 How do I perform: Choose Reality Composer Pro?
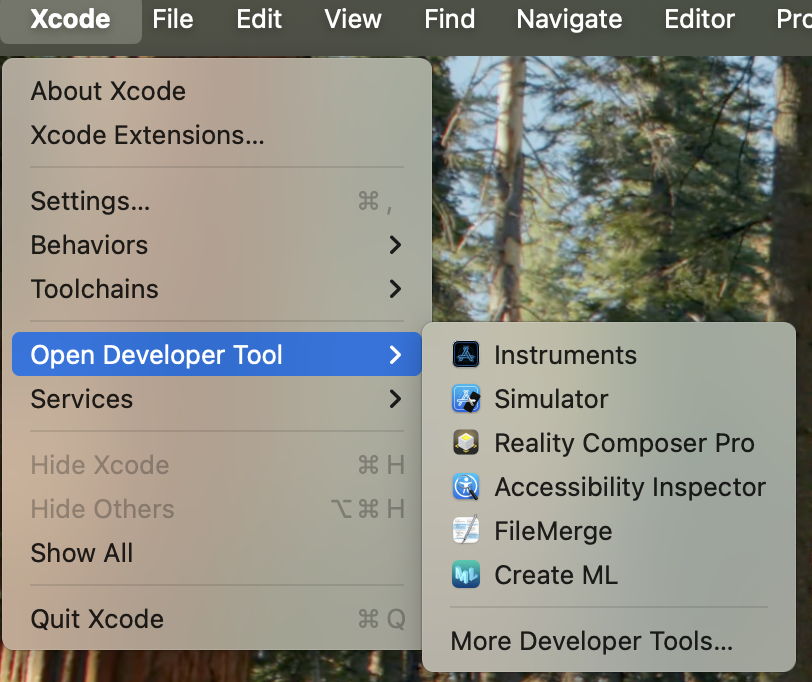coord(609,443)
